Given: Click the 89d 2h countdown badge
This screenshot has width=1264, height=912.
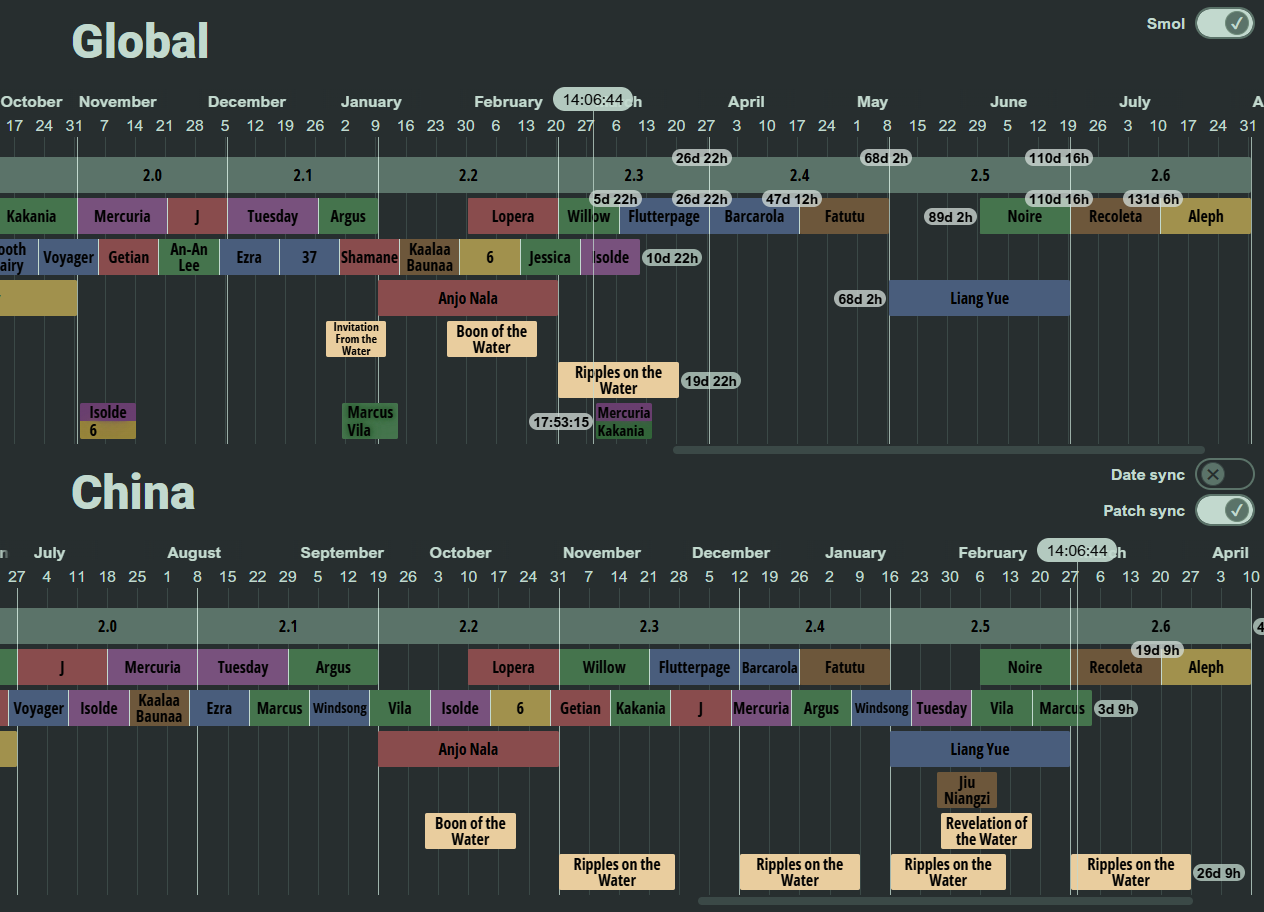Looking at the screenshot, I should [x=950, y=217].
